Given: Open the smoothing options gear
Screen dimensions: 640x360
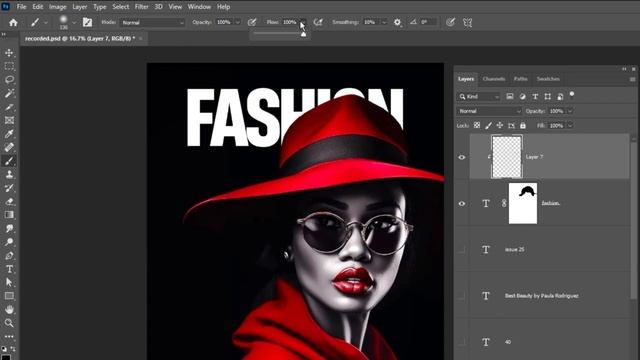Looking at the screenshot, I should (397, 22).
